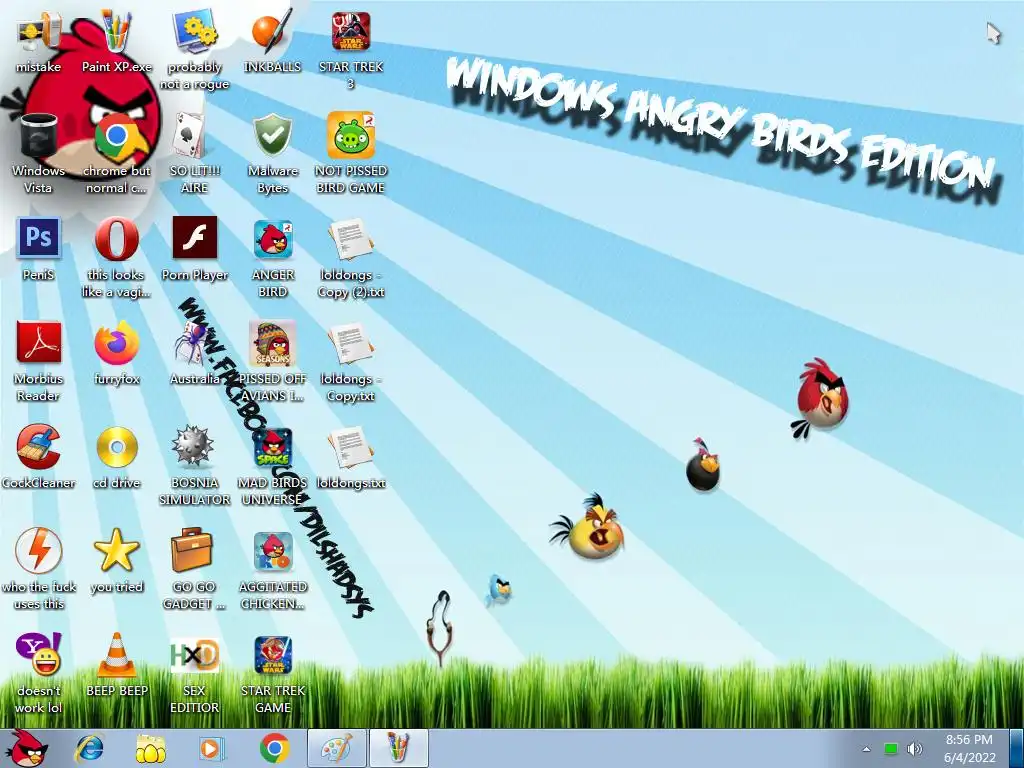Open the clock showing 8:56 PM

coord(970,748)
